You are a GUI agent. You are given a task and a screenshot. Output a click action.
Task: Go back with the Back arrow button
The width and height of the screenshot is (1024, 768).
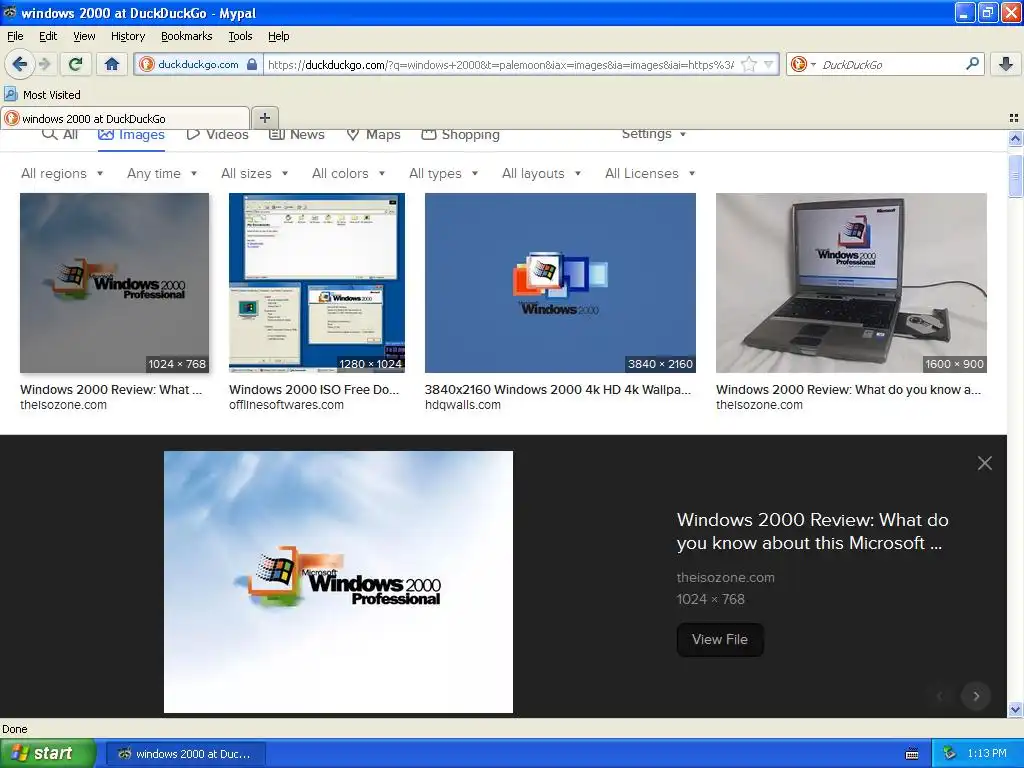[x=19, y=64]
